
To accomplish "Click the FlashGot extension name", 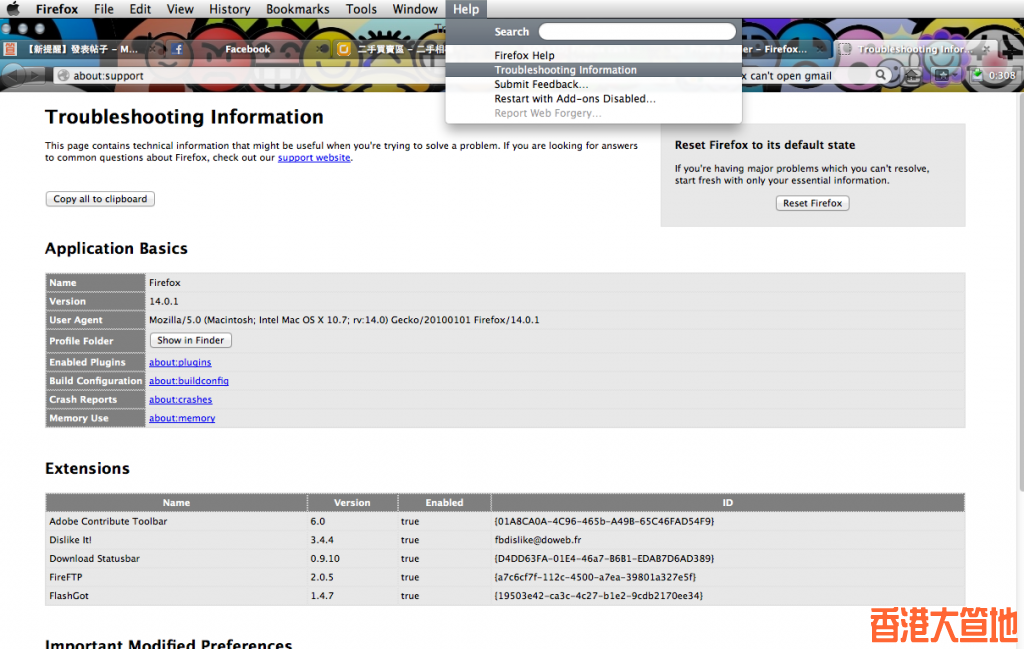I will [x=69, y=595].
